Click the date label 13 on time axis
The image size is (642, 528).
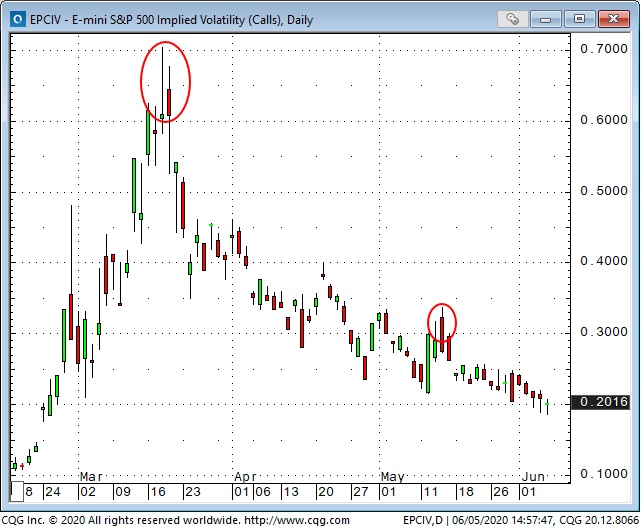point(291,492)
